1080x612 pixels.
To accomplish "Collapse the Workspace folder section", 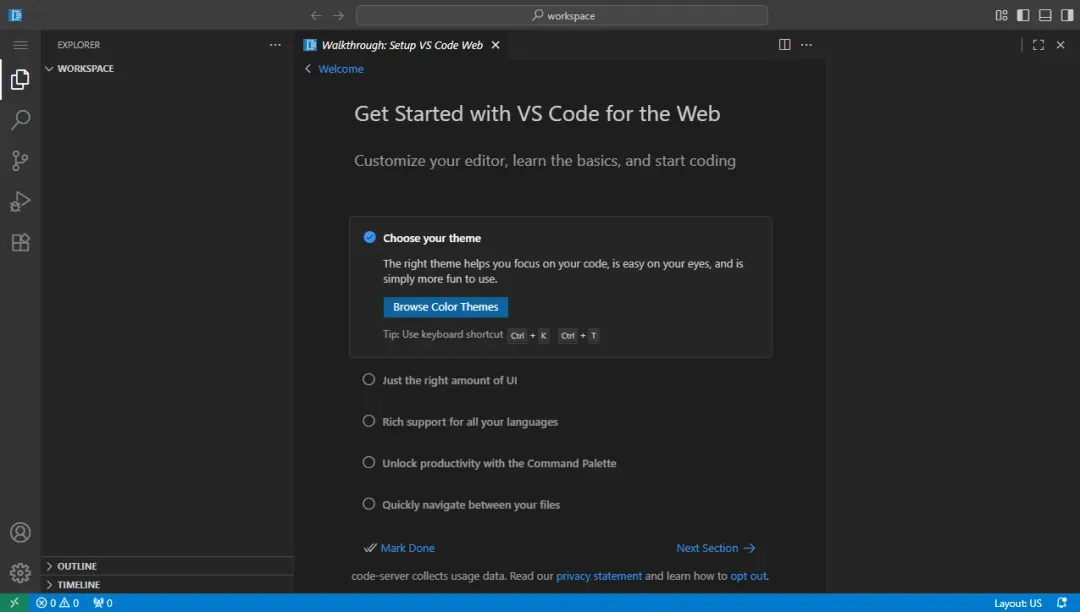I will (85, 69).
